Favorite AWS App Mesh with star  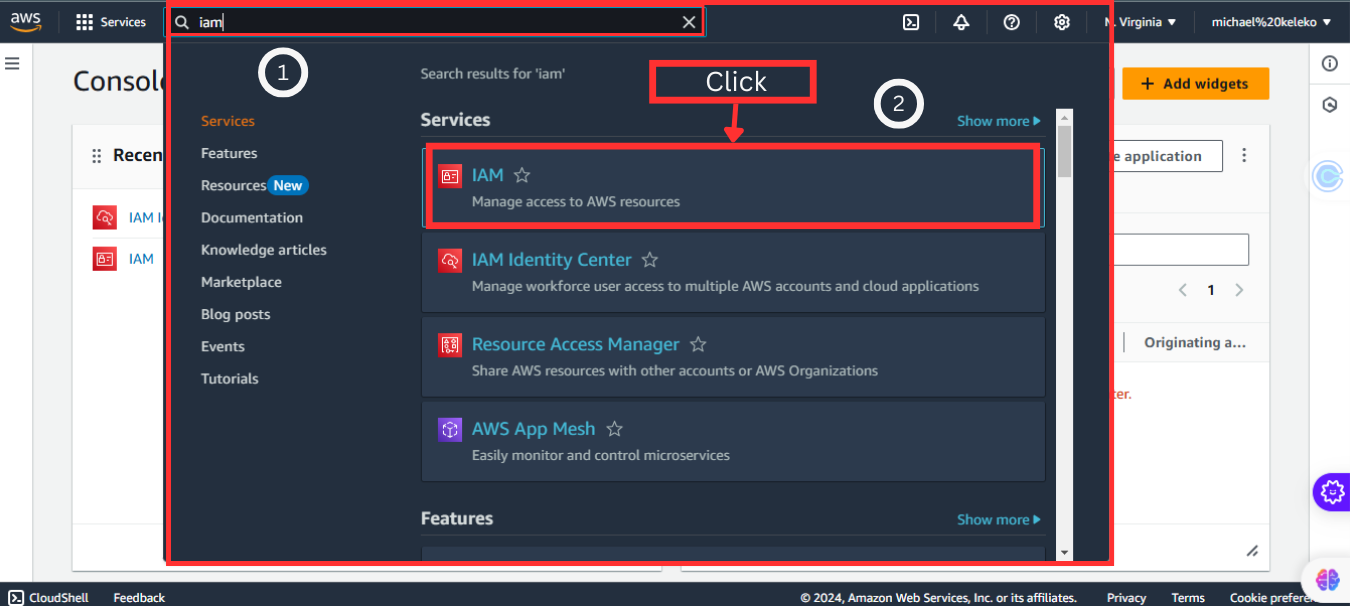click(615, 429)
